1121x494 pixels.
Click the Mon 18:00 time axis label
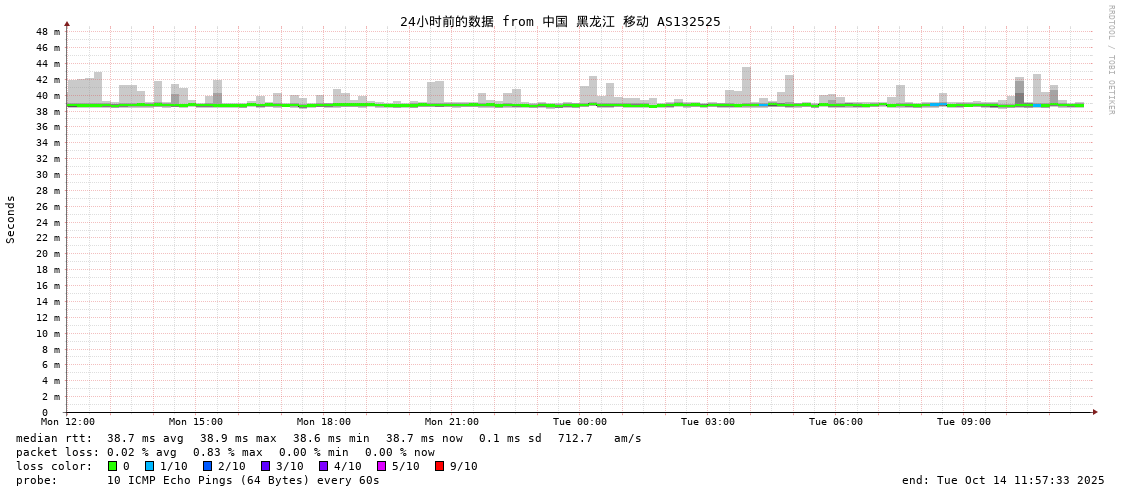click(x=324, y=422)
